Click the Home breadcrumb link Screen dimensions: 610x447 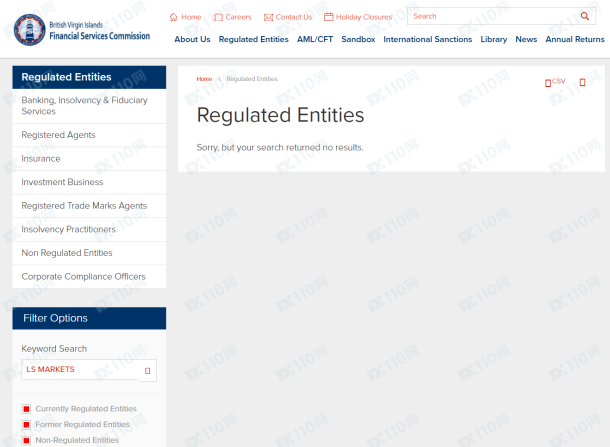(x=204, y=79)
